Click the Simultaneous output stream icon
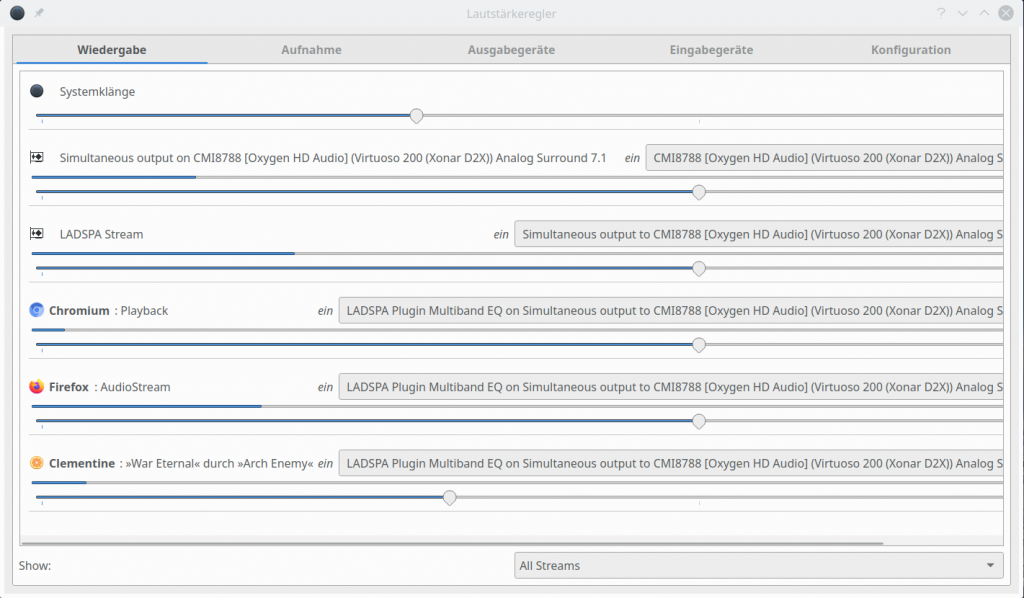 [37, 157]
